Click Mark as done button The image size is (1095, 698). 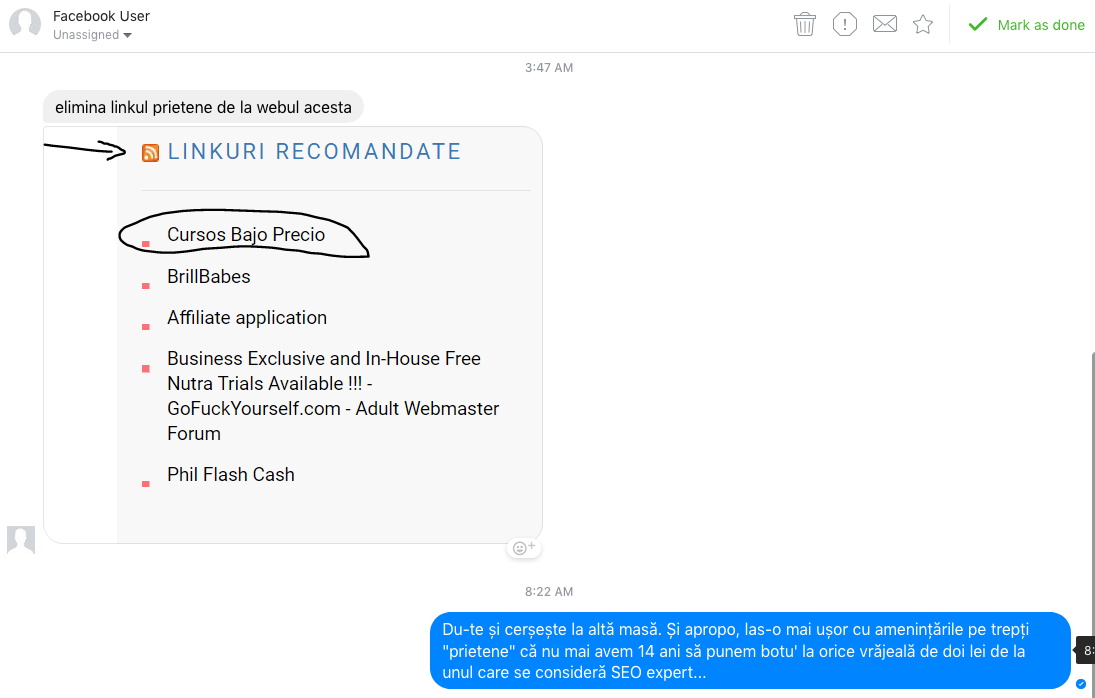[1027, 25]
